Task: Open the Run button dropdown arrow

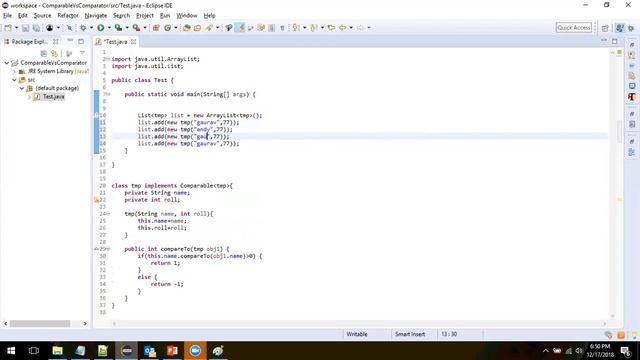Action: tap(109, 28)
